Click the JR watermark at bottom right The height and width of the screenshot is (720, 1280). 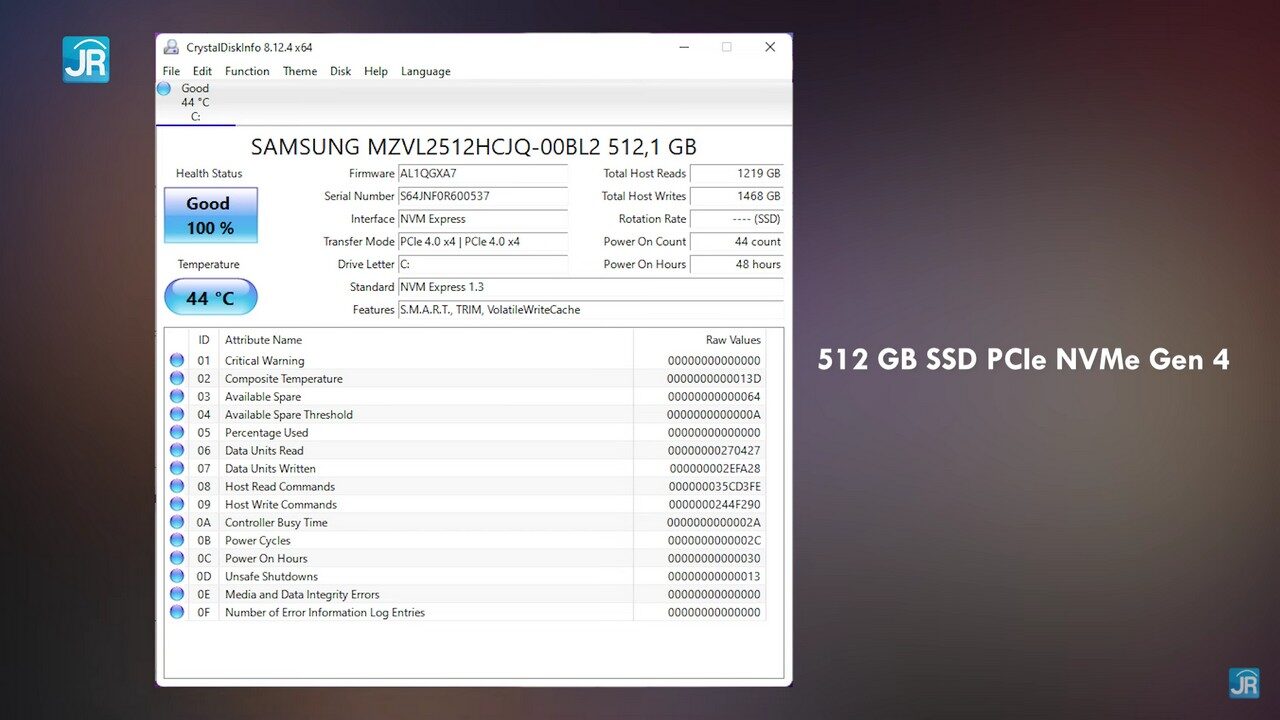pos(1244,683)
